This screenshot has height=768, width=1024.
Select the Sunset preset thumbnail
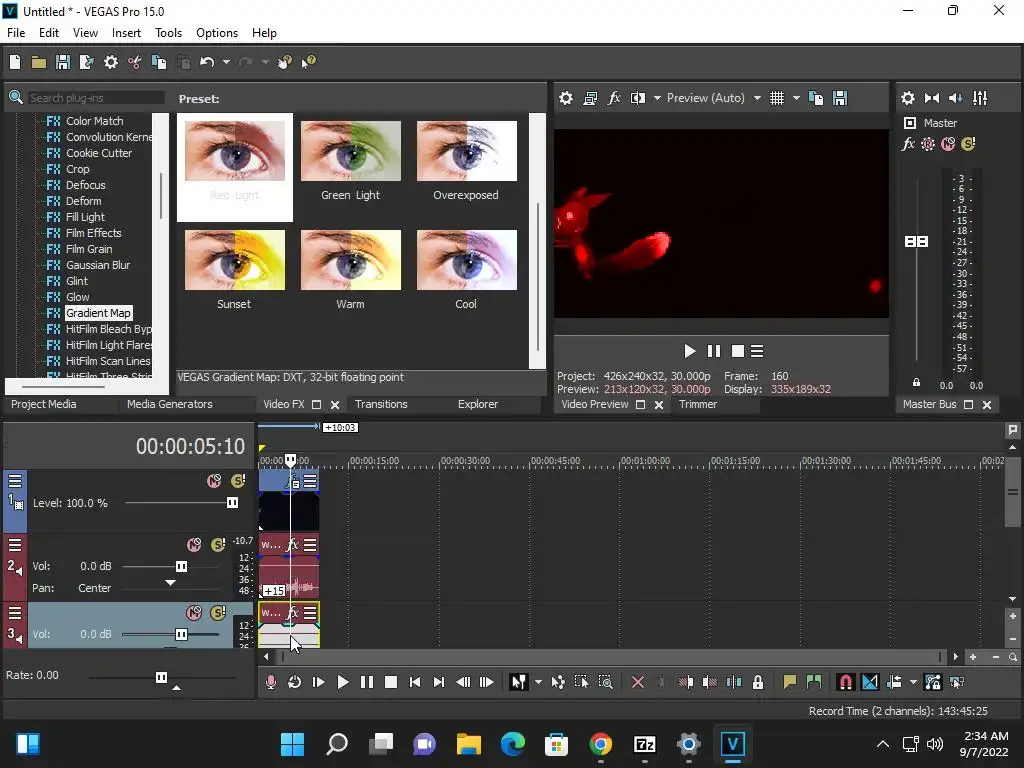(x=234, y=260)
